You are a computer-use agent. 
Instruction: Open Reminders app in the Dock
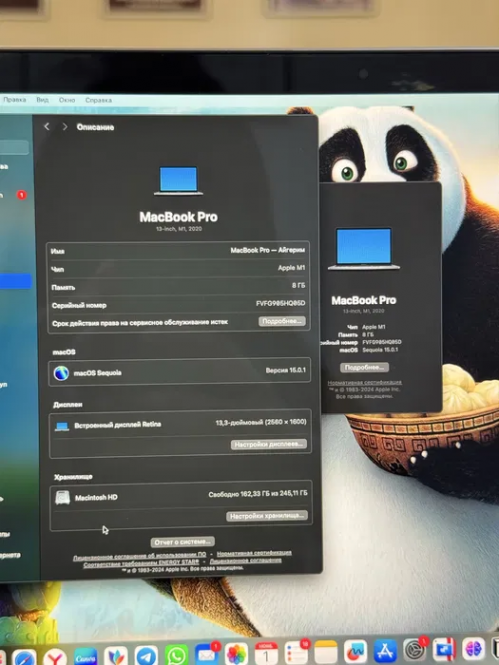coord(296,653)
